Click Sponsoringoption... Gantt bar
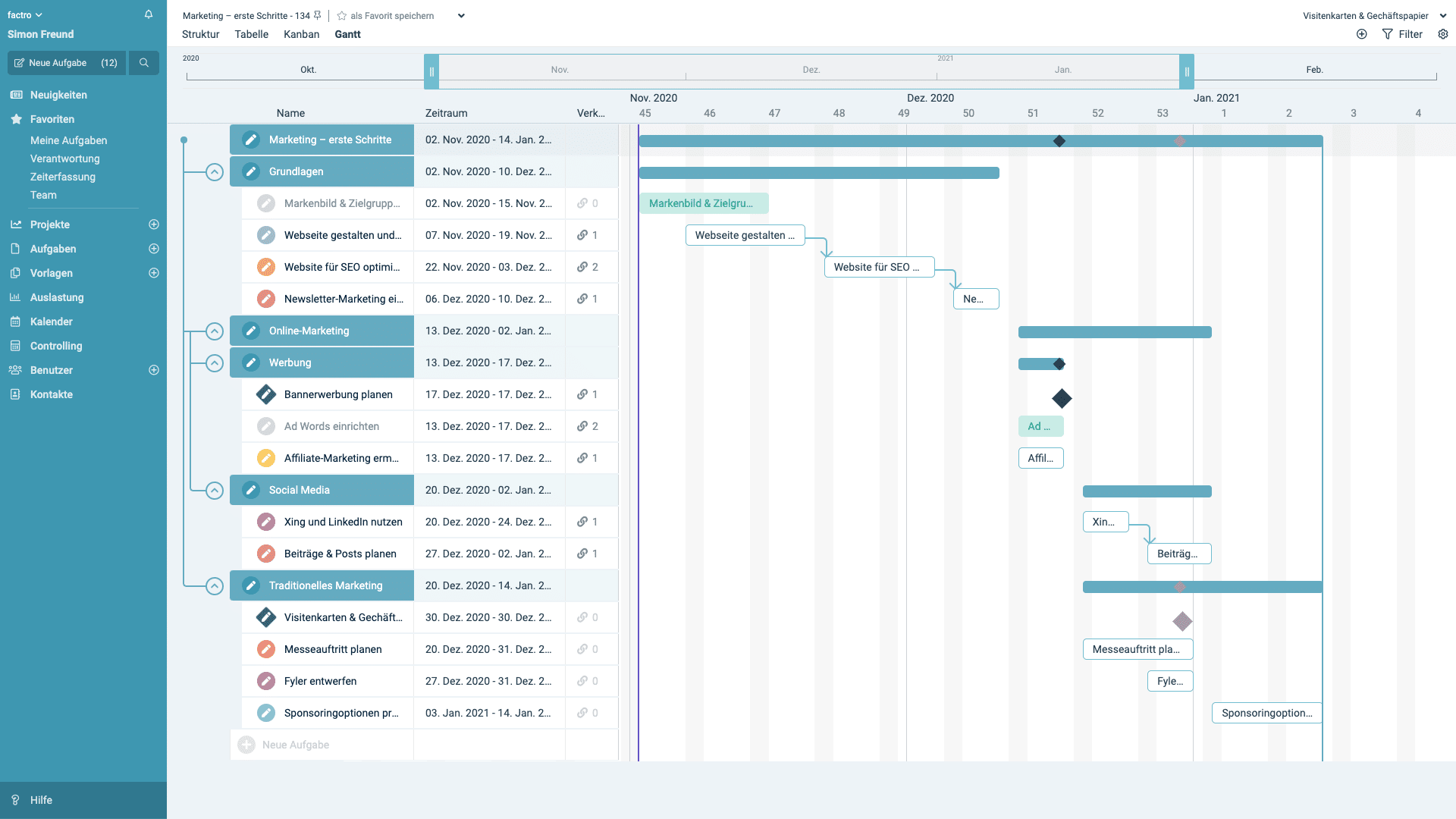The height and width of the screenshot is (819, 1456). (x=1266, y=713)
